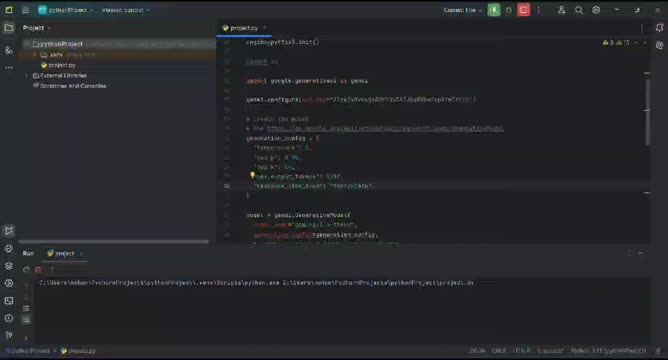This screenshot has width=668, height=360.
Task: Click project.py breadcrumb in the status bar
Action: (78, 351)
